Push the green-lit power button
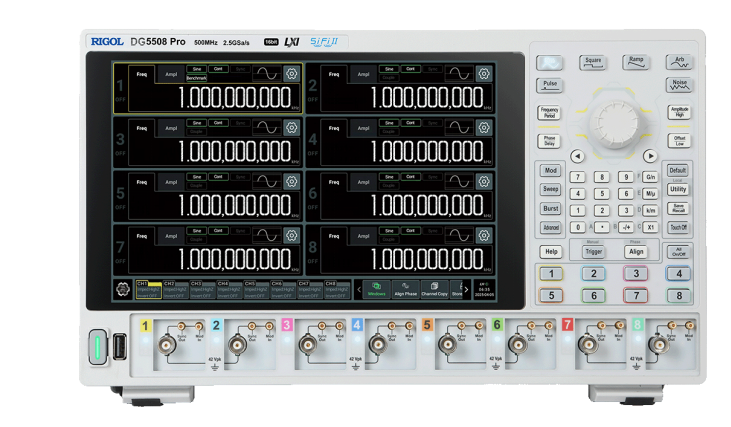The height and width of the screenshot is (427, 731). click(98, 347)
